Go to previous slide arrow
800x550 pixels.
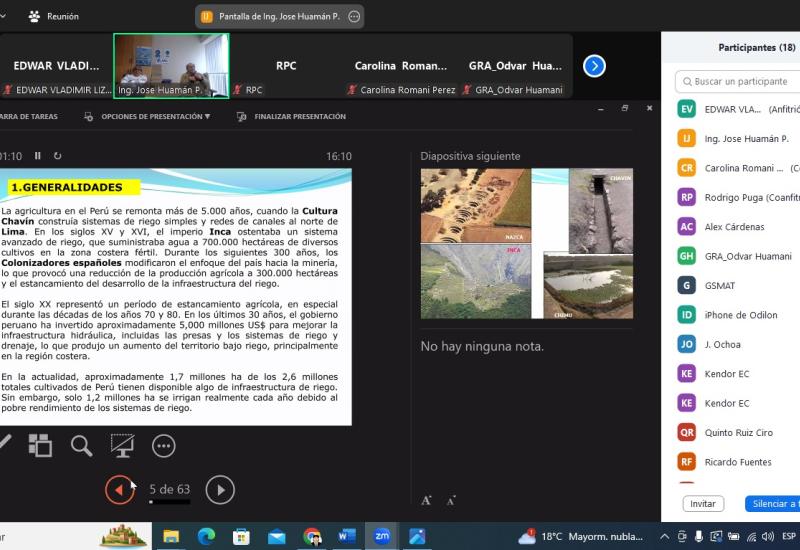120,489
